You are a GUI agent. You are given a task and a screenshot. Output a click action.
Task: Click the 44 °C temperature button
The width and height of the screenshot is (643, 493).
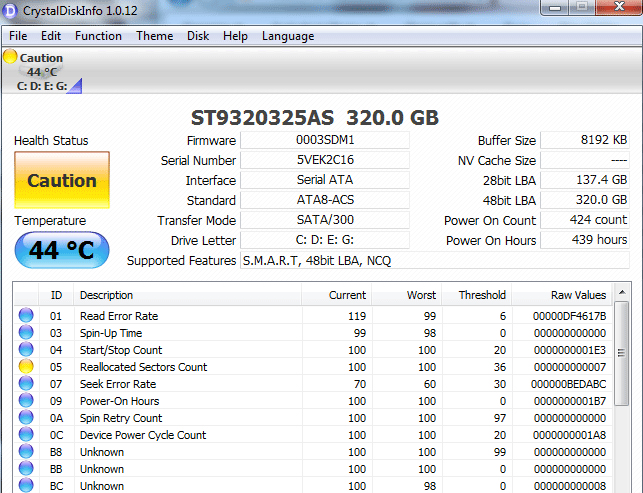pos(62,250)
